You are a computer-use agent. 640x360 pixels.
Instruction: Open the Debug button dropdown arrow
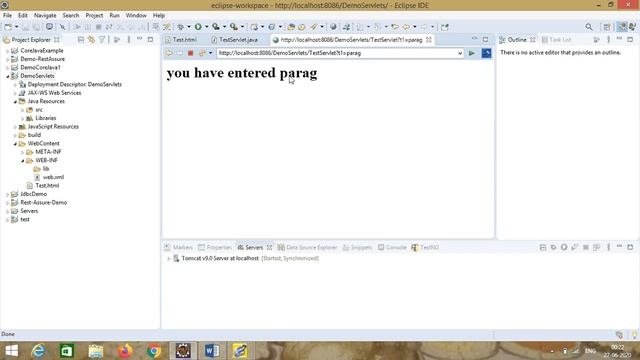pos(189,27)
